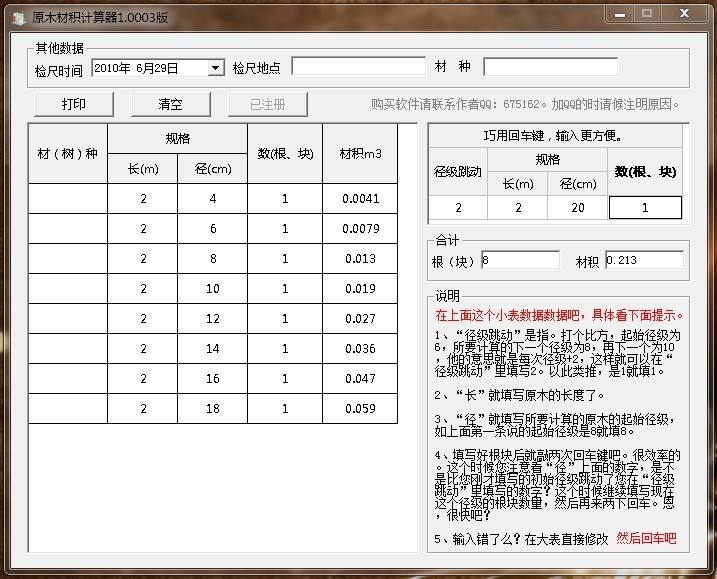Select the small table 长(m) cell

coord(518,208)
